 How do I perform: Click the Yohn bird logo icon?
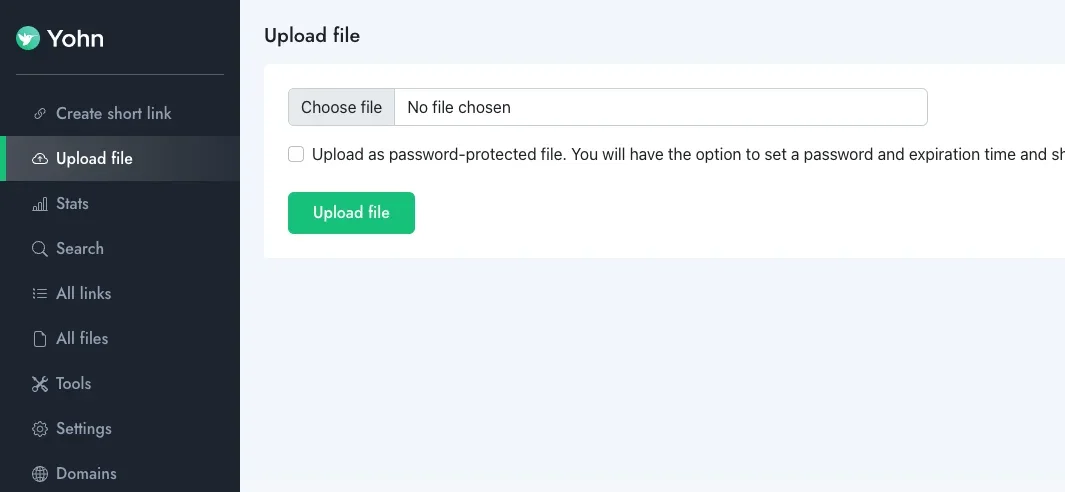(28, 39)
